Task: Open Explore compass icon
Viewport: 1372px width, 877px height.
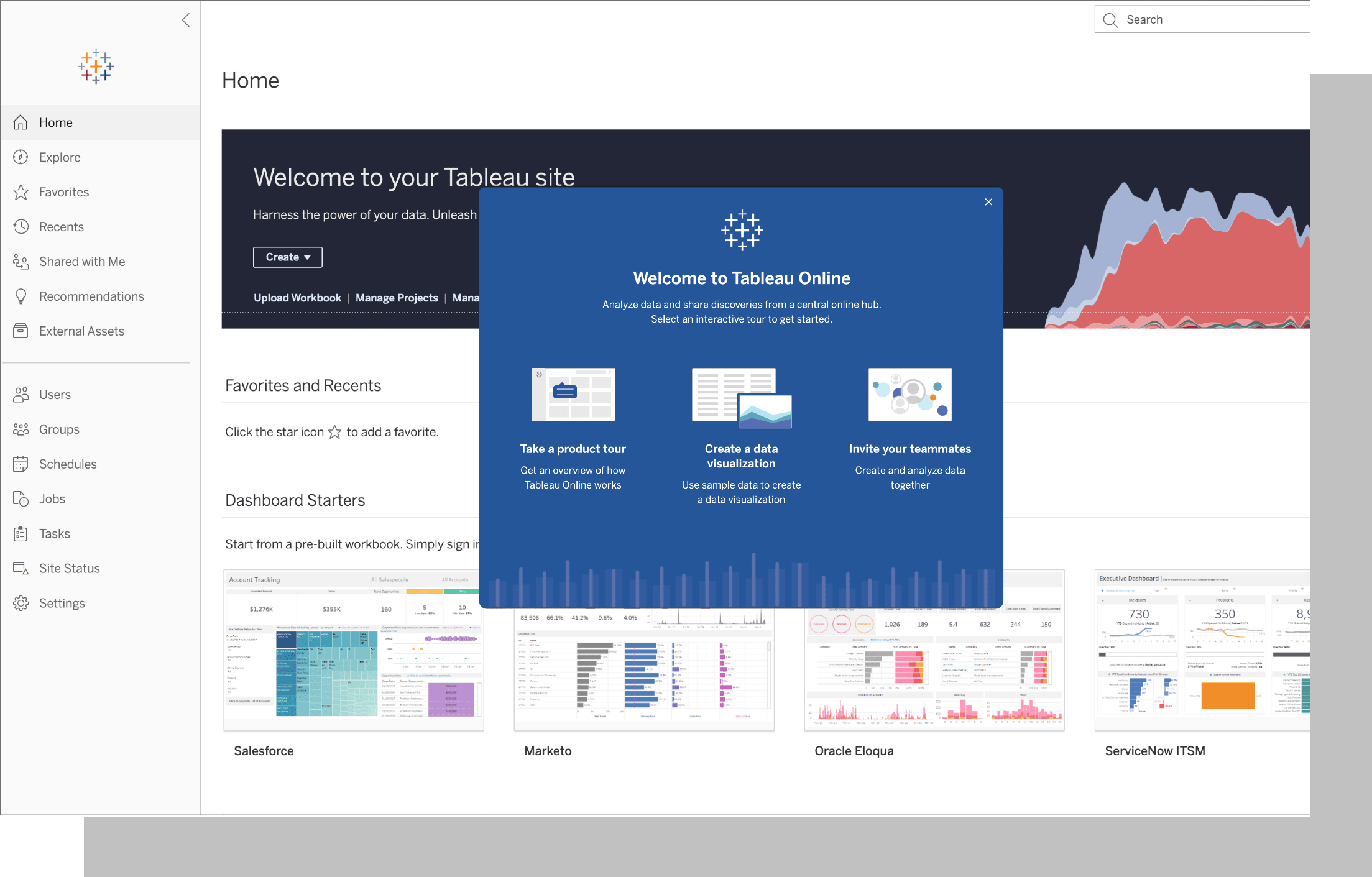Action: pyautogui.click(x=21, y=157)
